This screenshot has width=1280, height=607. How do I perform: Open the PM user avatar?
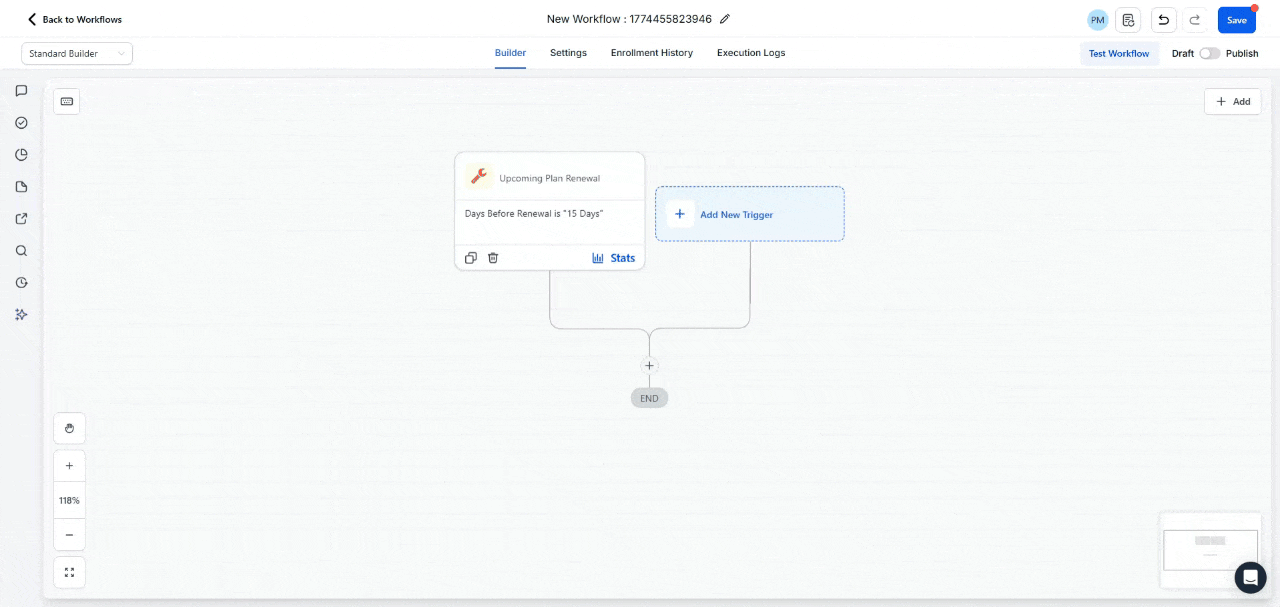click(1098, 20)
